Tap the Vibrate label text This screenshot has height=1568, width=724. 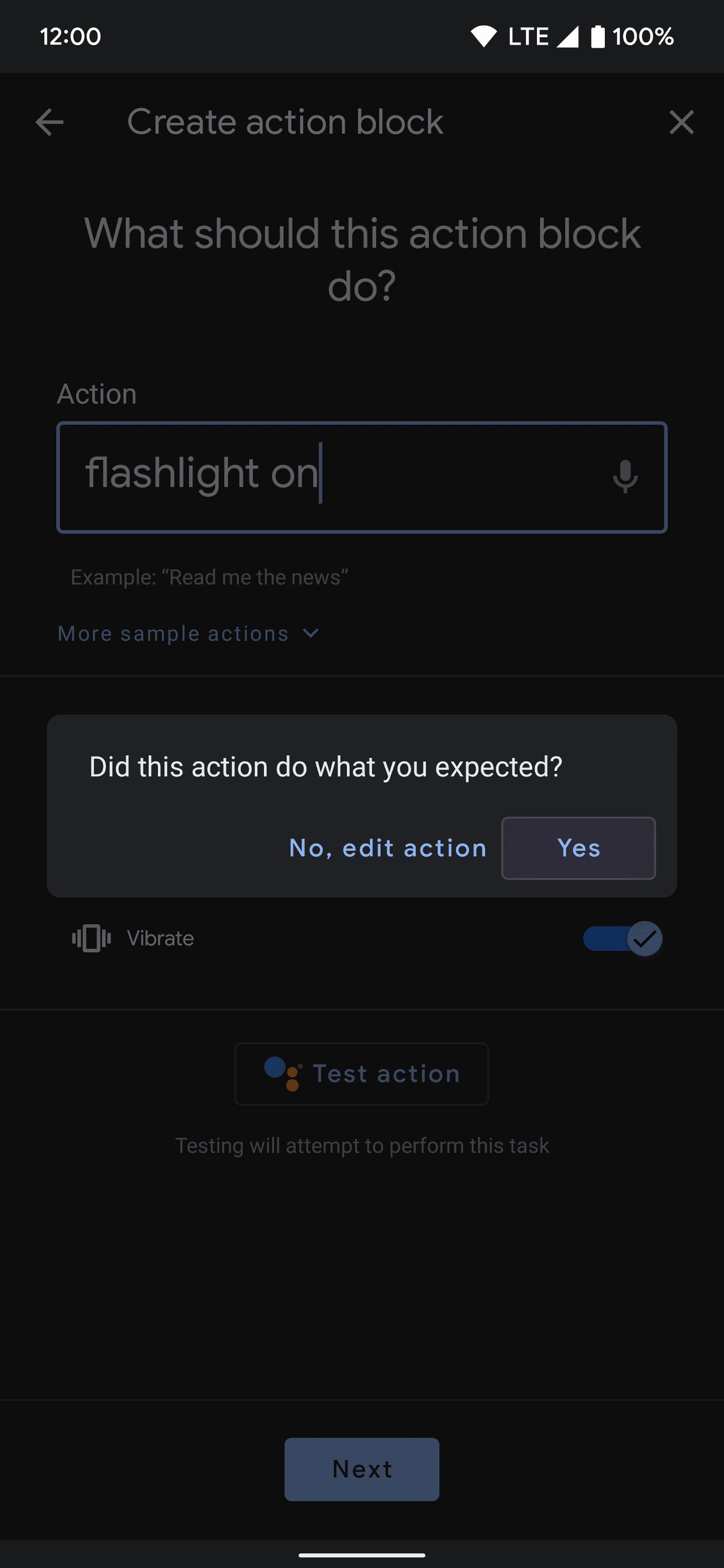point(160,938)
